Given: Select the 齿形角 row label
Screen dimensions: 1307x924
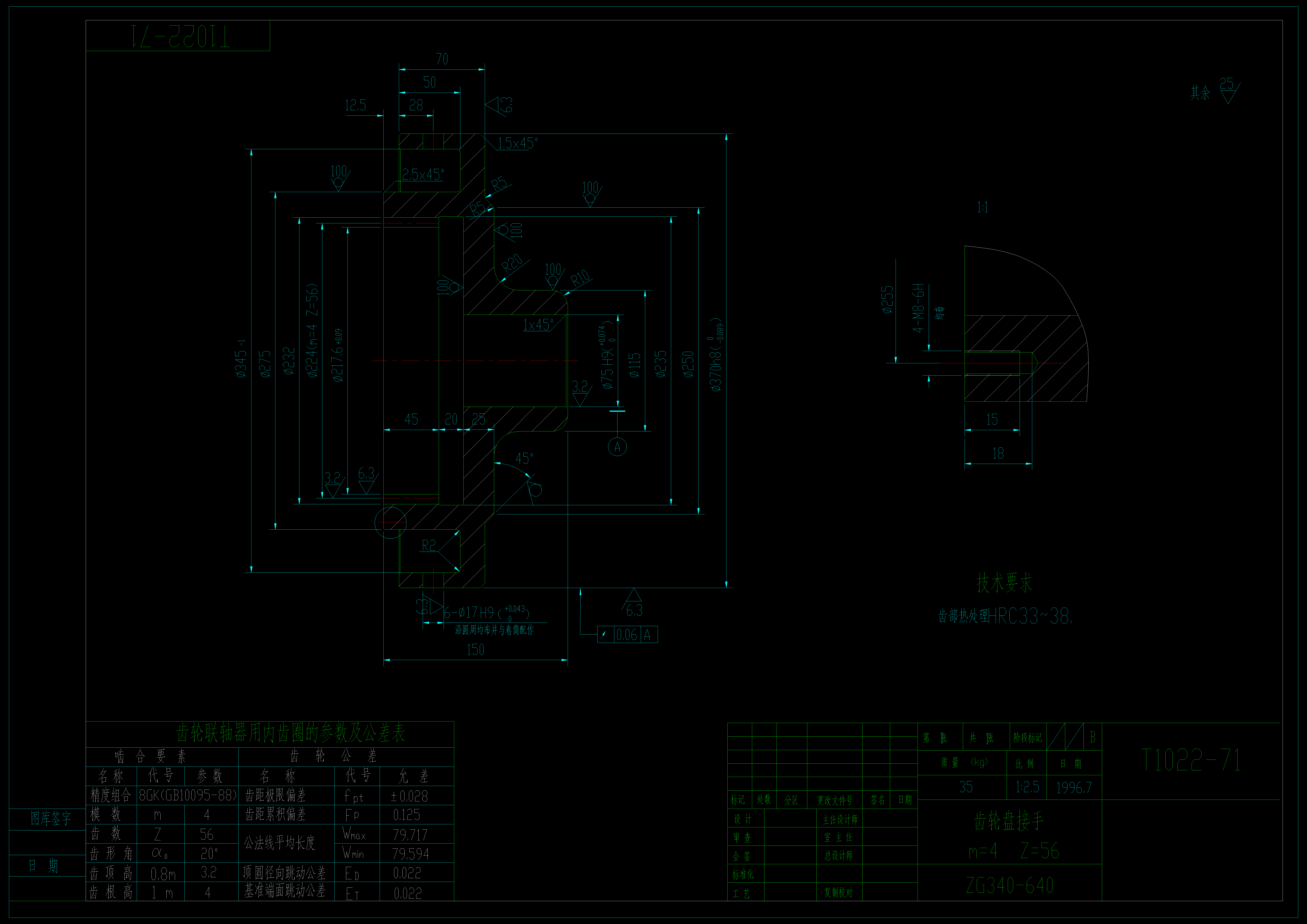Looking at the screenshot, I should 112,853.
